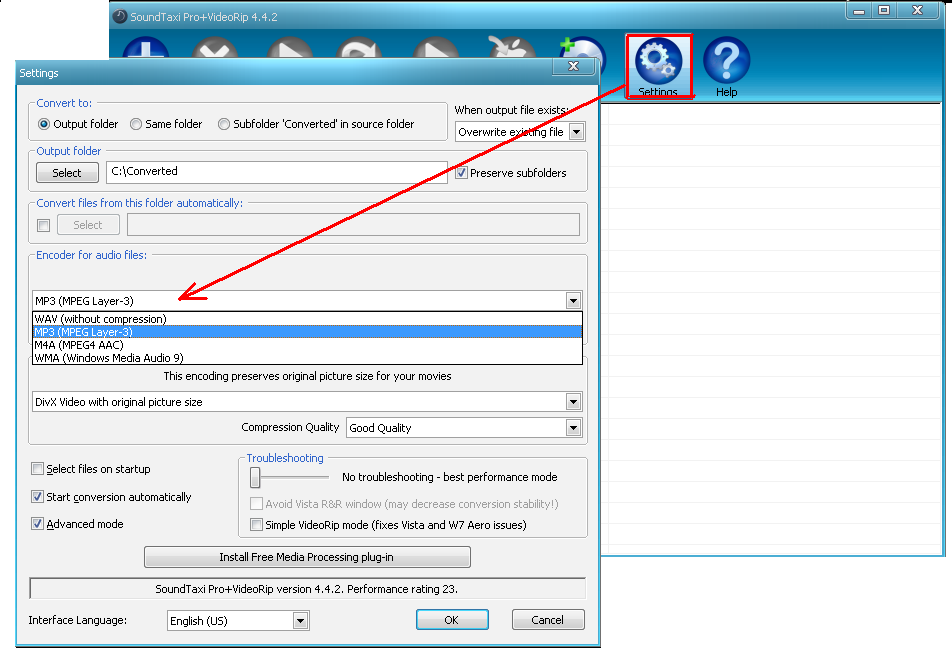Viewport: 952px width, 648px height.
Task: Disable Advanced mode checkbox
Action: [38, 524]
